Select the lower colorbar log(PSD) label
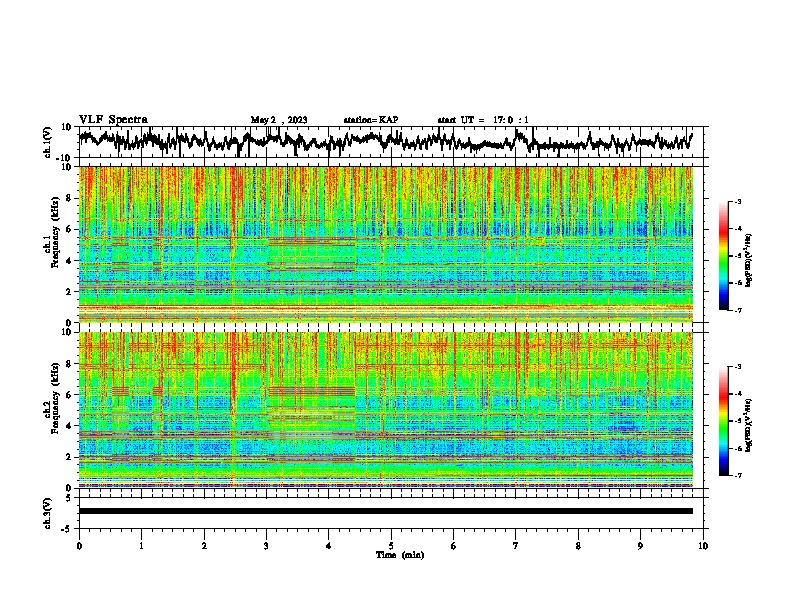 point(749,425)
